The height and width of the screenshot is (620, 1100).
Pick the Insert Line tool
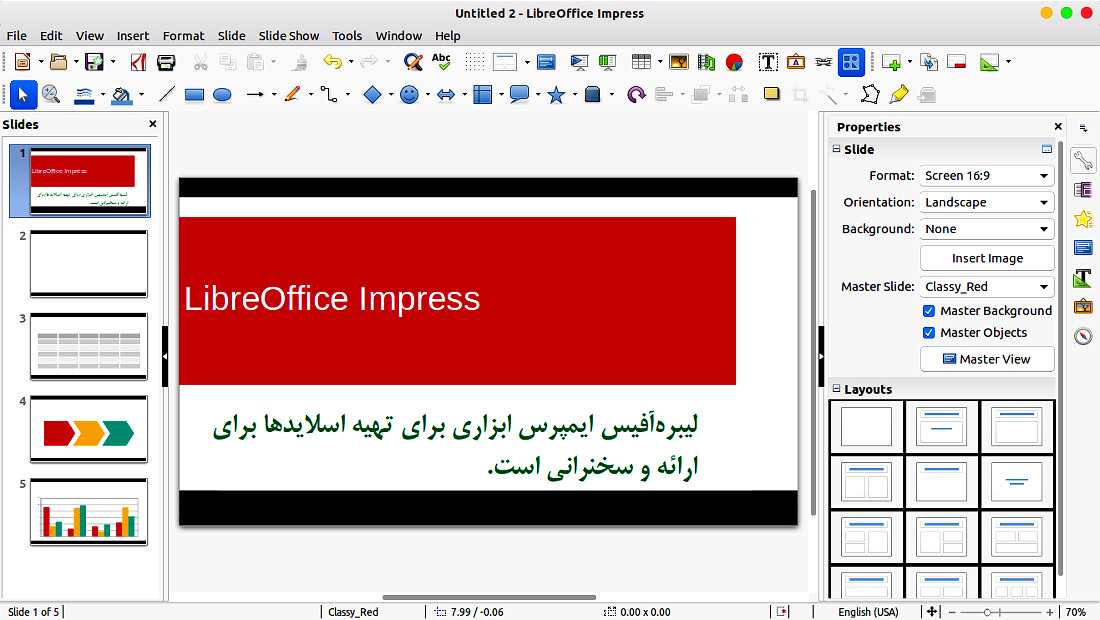(167, 94)
